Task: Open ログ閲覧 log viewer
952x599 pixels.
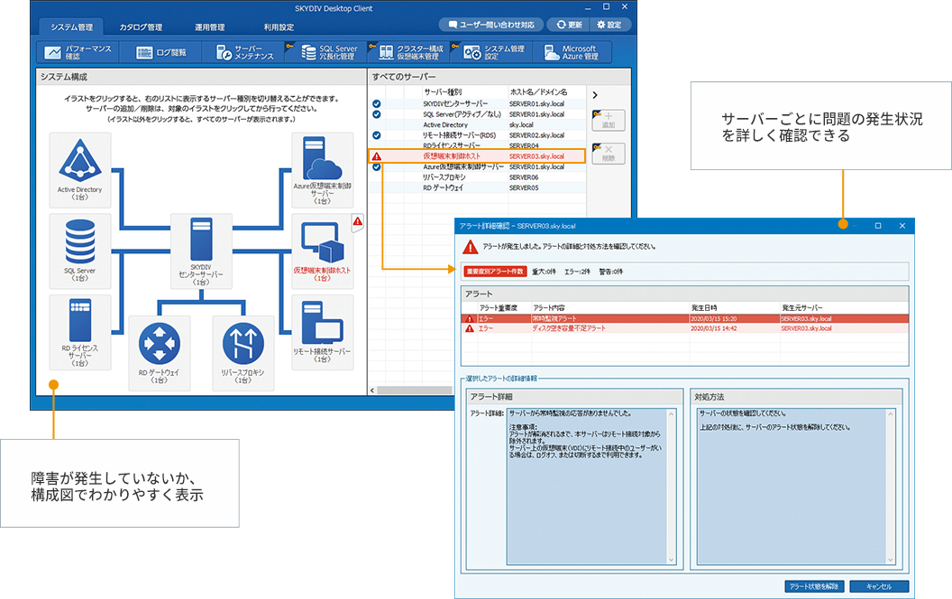Action: click(162, 52)
